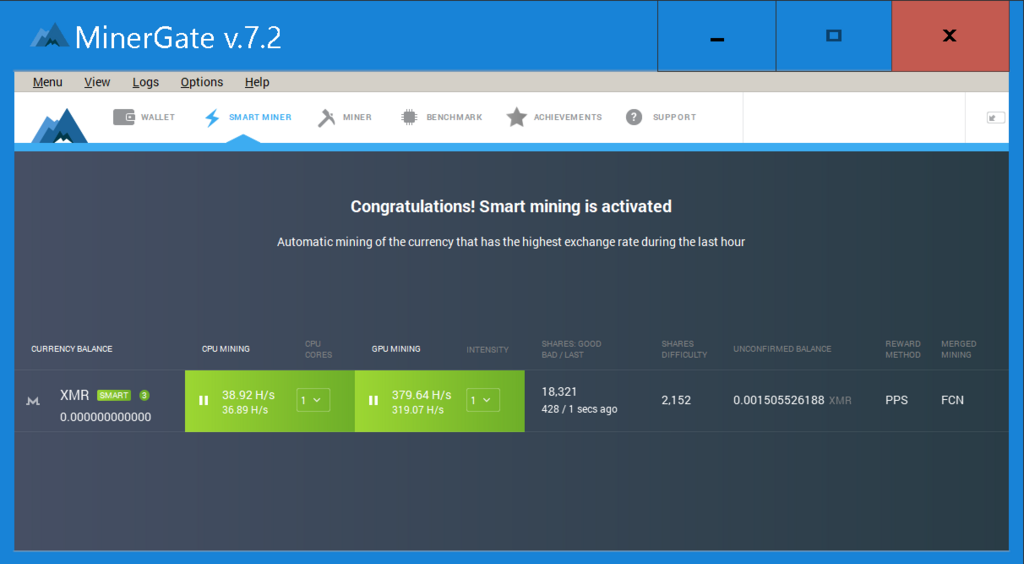
Task: Click the Smart Miner lightning bolt icon
Action: pyautogui.click(x=212, y=118)
